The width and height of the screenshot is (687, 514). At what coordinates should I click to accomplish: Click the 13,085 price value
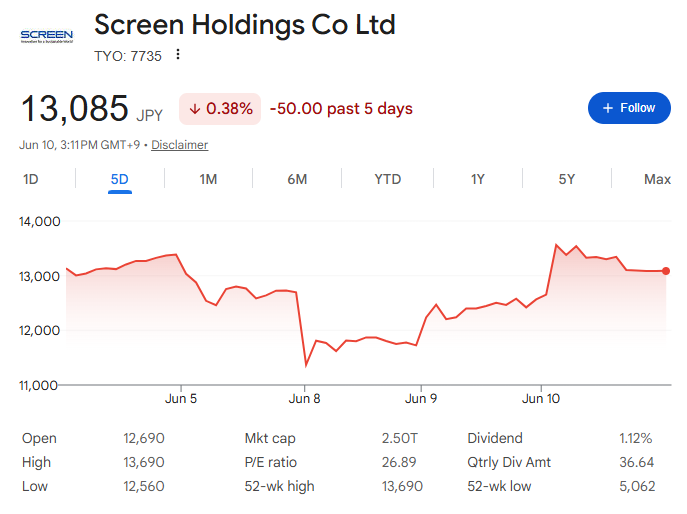point(74,109)
